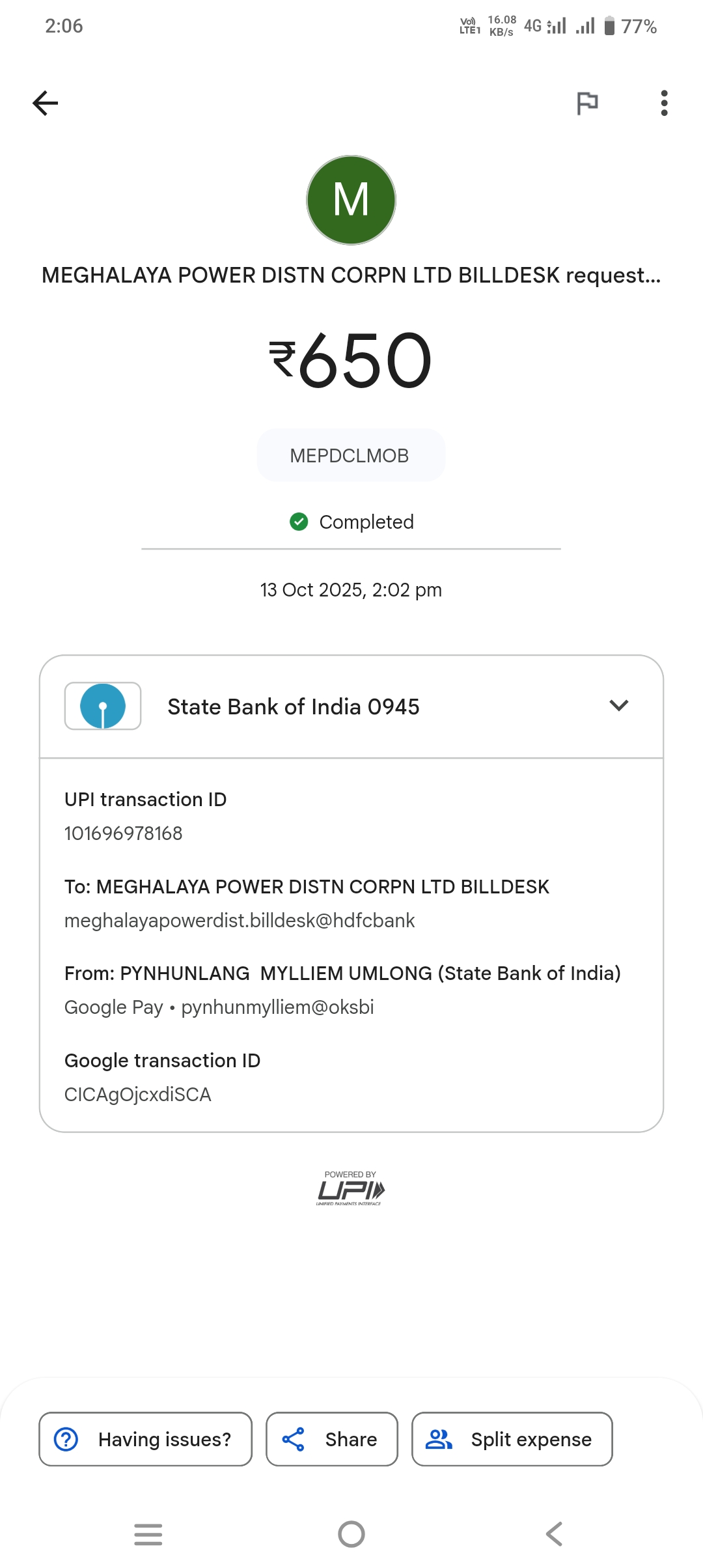Tap the MEPDCLMOB chip
Screen dimensions: 703x1568
coord(350,455)
